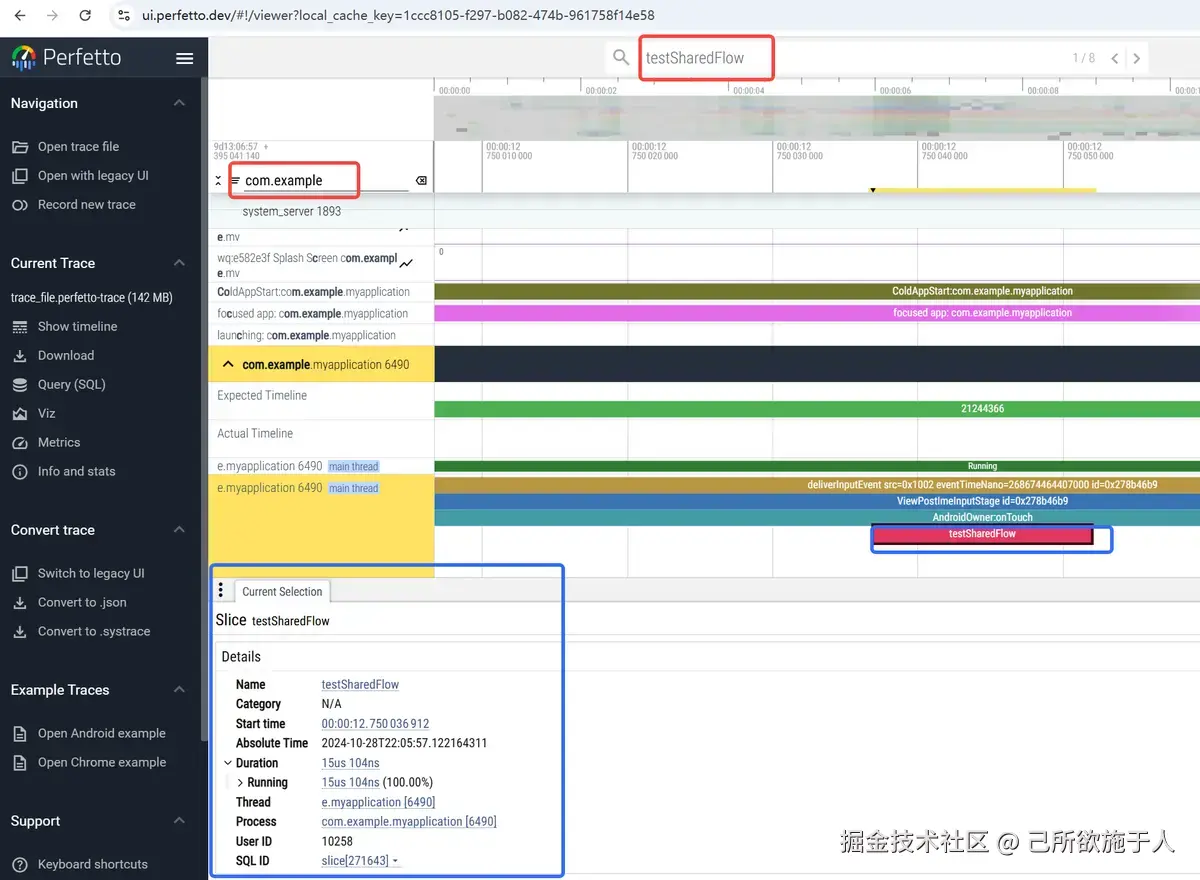Select the focused app slice bar

[x=817, y=313]
